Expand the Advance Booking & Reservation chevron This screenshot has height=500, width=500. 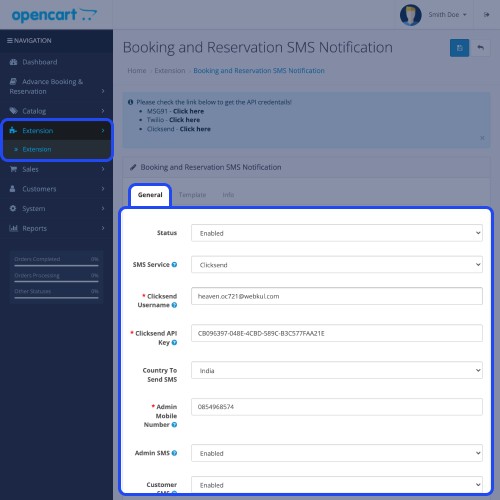pyautogui.click(x=103, y=91)
